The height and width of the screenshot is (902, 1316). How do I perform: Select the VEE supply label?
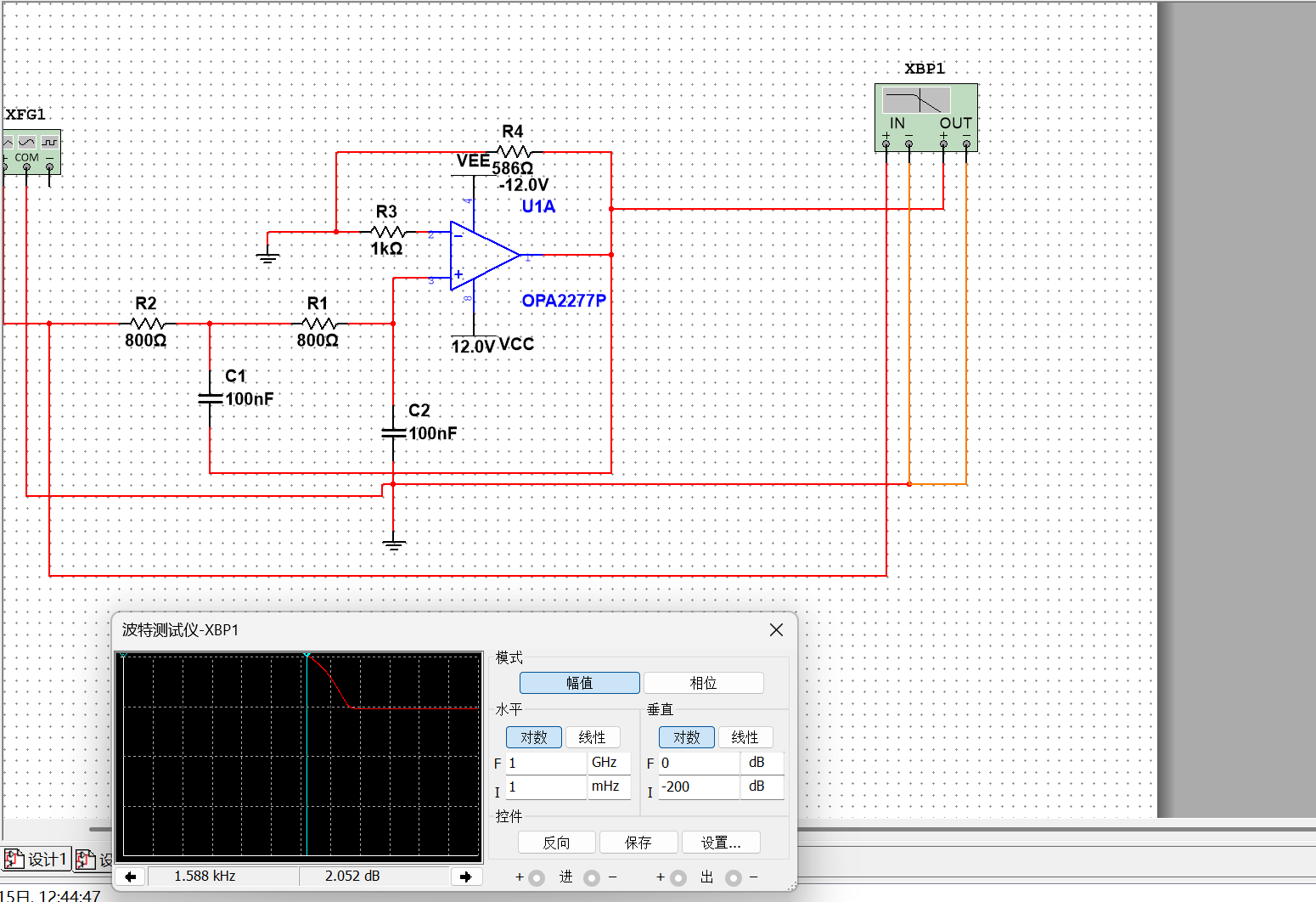473,161
